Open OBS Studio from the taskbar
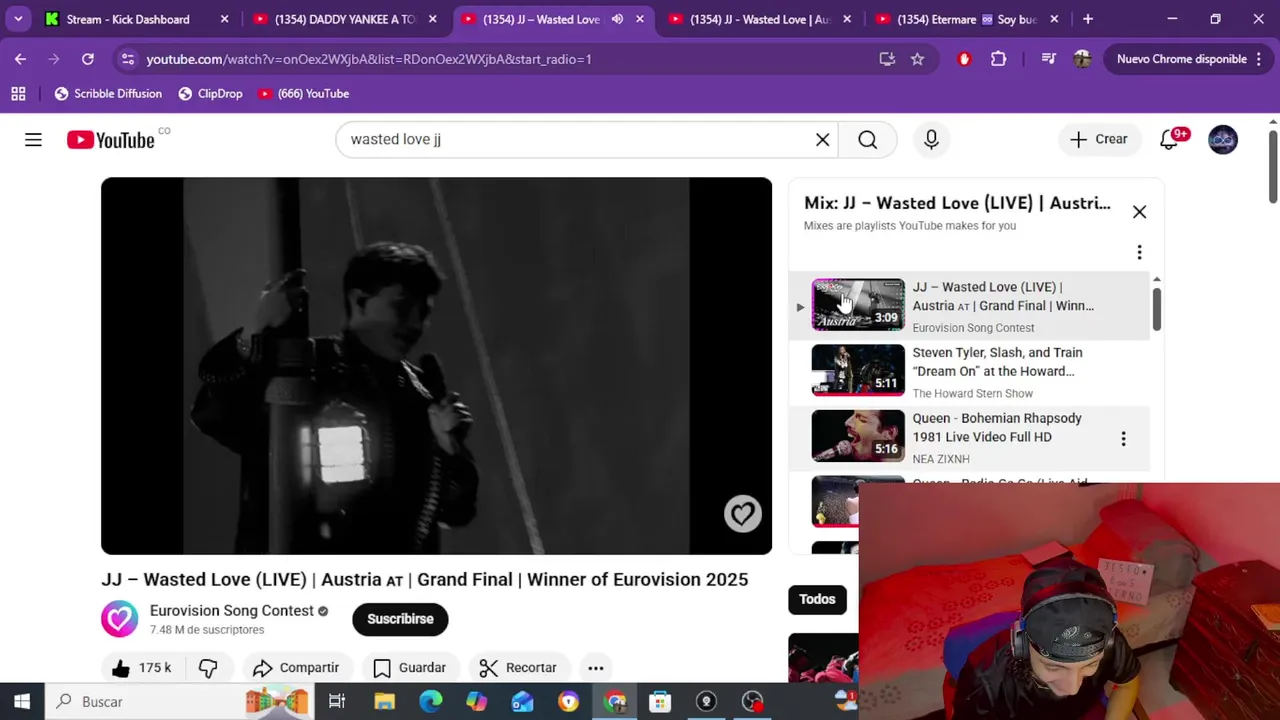This screenshot has height=720, width=1280. click(706, 702)
